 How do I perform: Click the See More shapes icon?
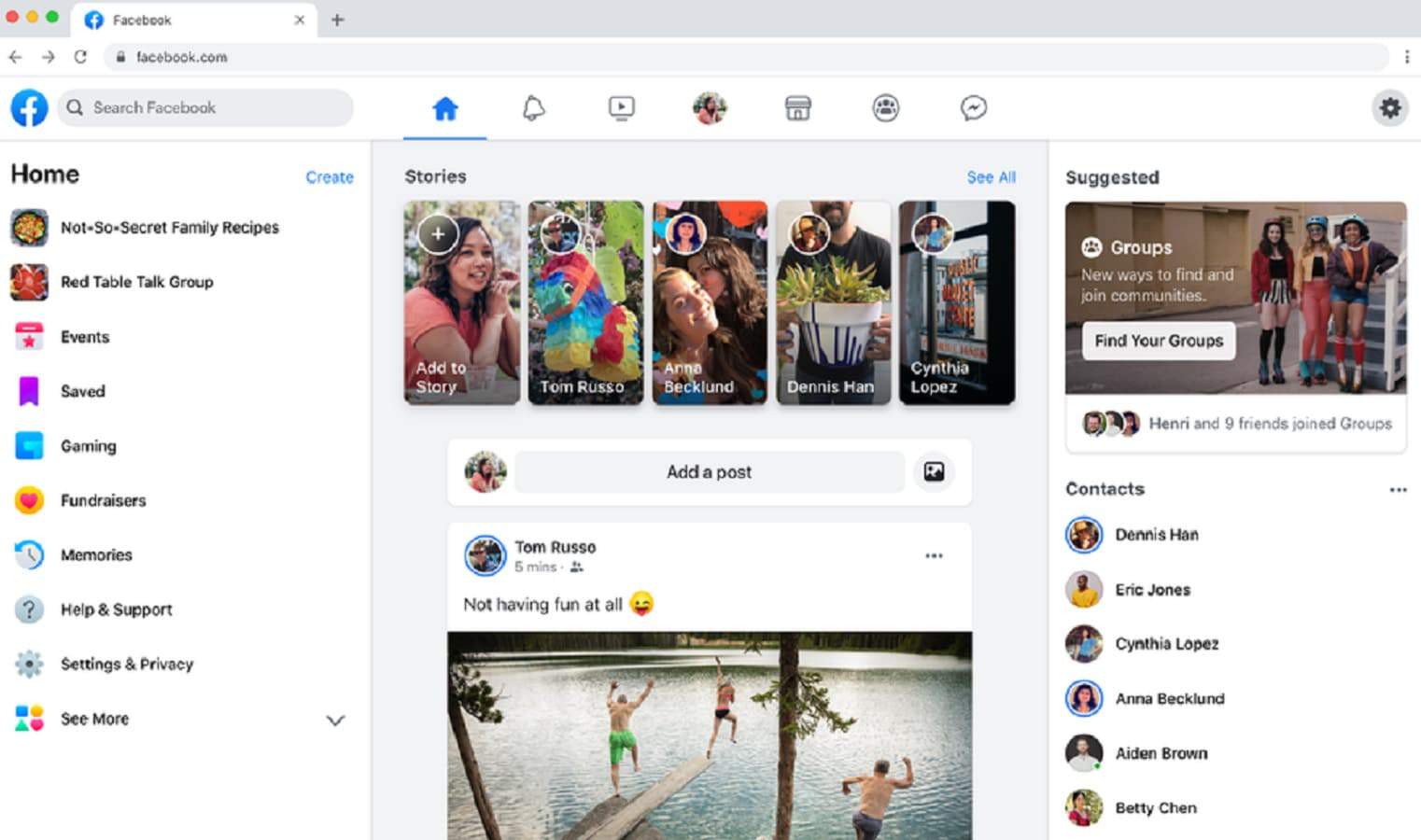29,719
